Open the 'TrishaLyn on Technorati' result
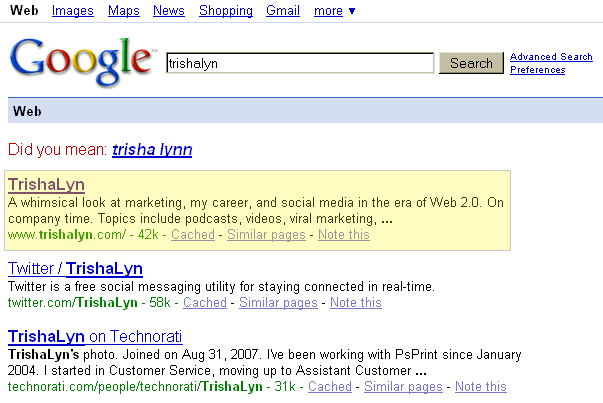Image resolution: width=603 pixels, height=403 pixels. (x=95, y=336)
